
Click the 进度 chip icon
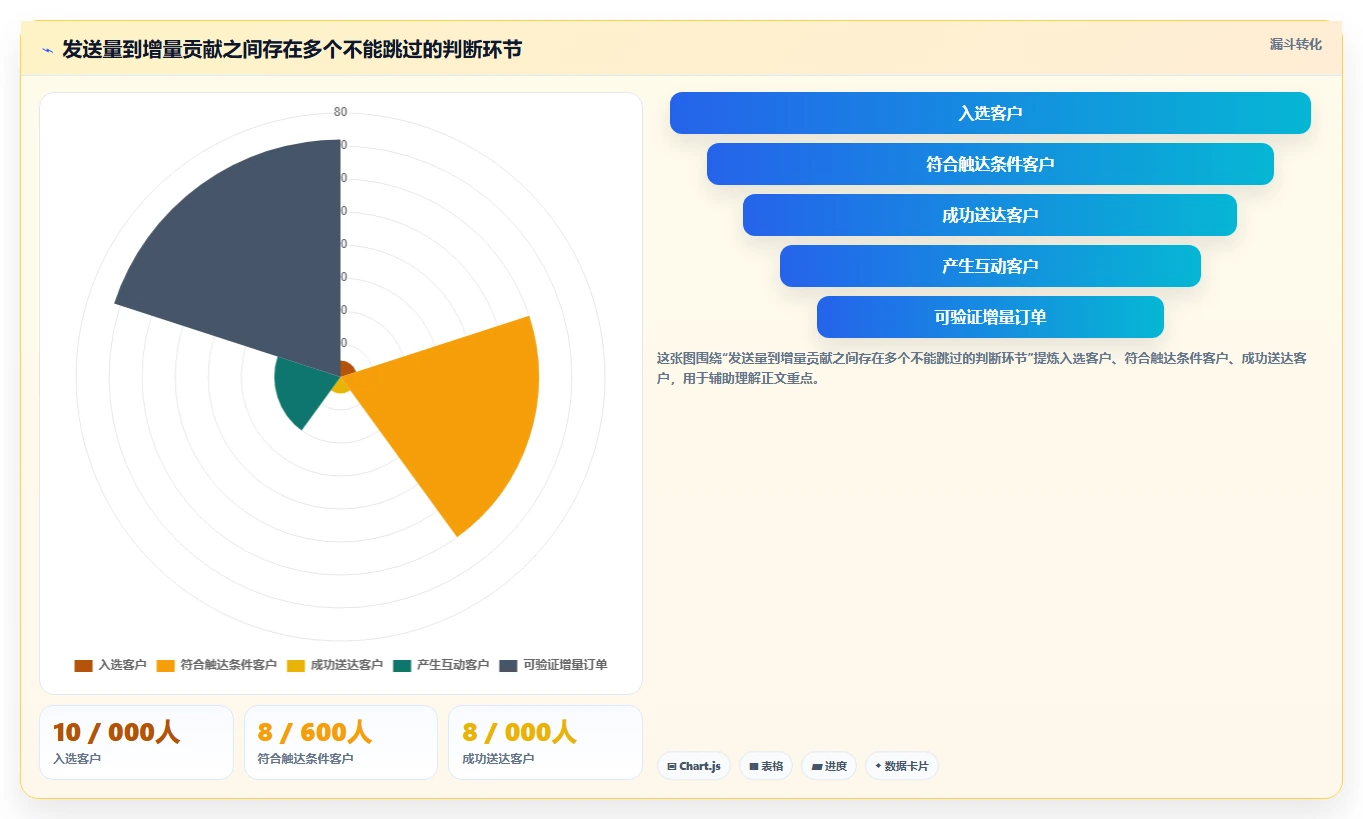coord(817,766)
